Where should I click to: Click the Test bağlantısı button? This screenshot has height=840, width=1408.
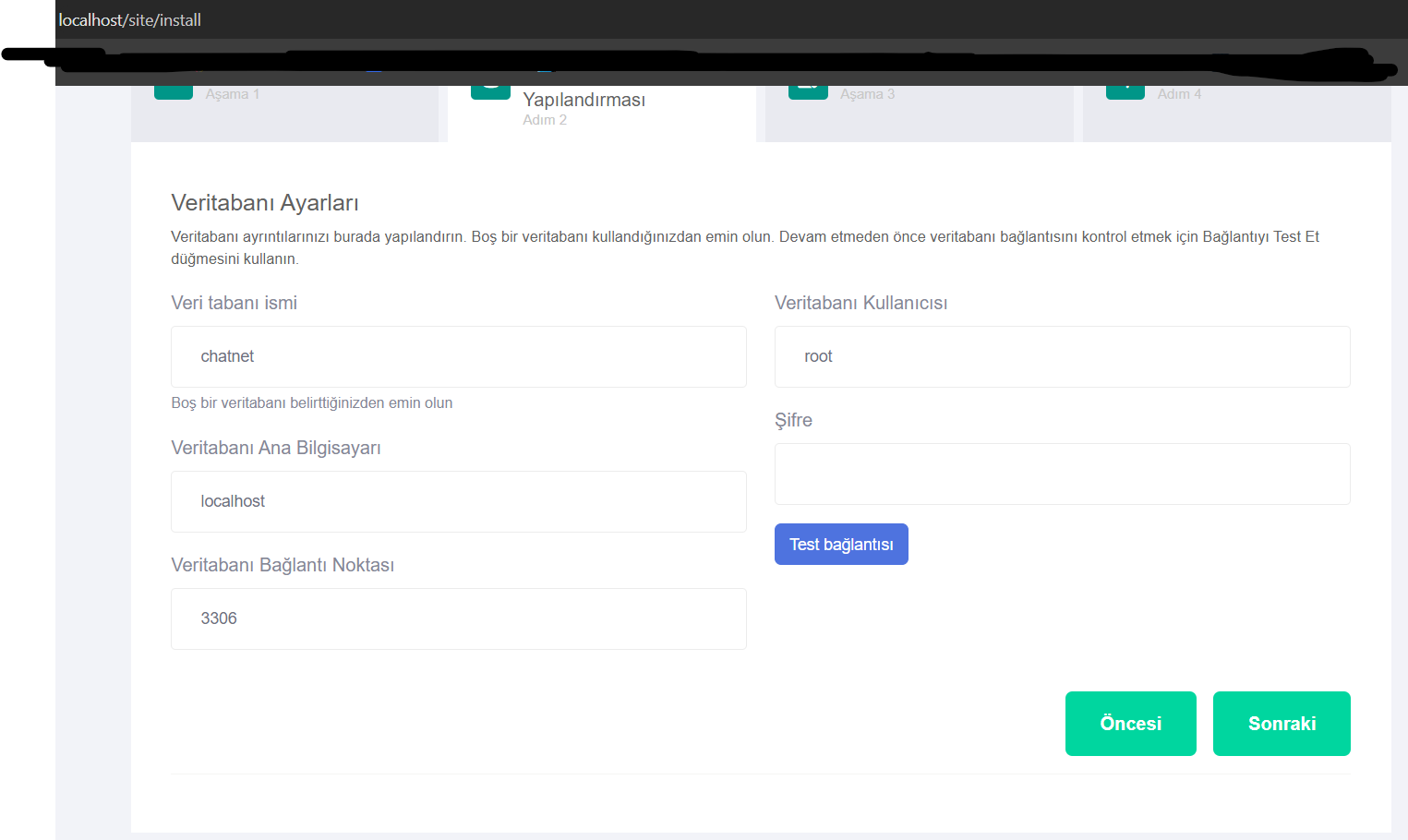[841, 544]
